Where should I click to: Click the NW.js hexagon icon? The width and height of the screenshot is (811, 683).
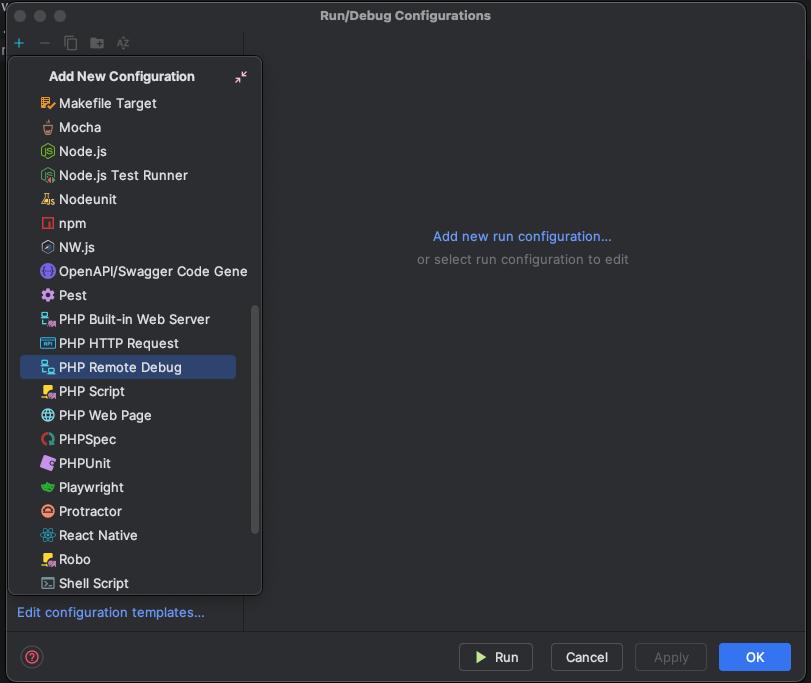pyautogui.click(x=48, y=247)
